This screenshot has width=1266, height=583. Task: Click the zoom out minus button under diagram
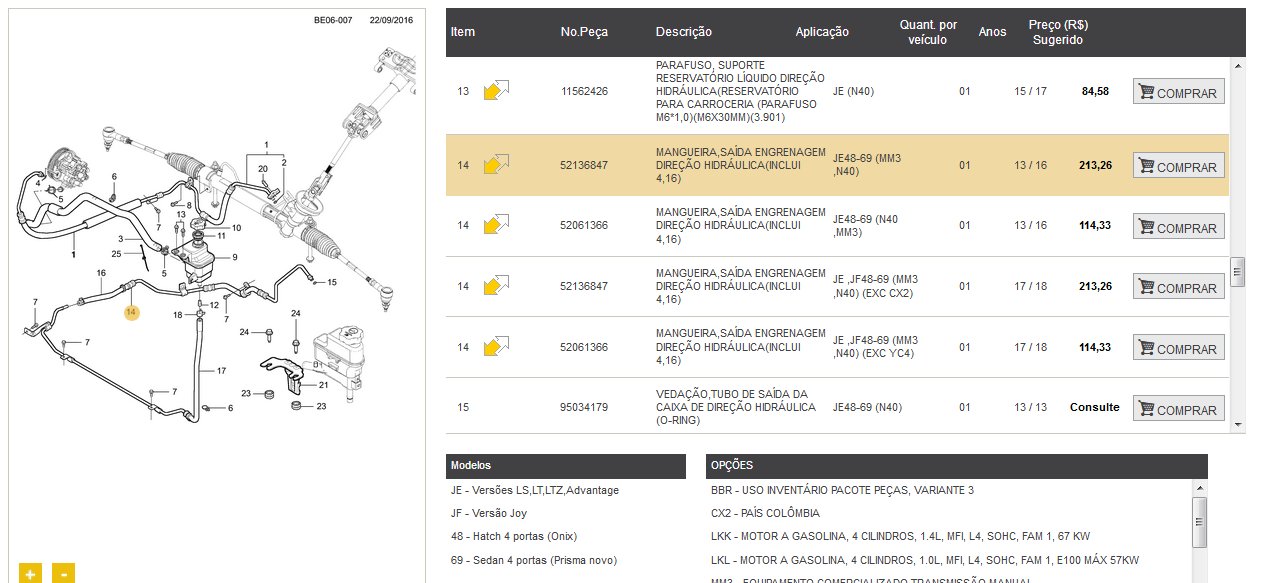[x=63, y=574]
